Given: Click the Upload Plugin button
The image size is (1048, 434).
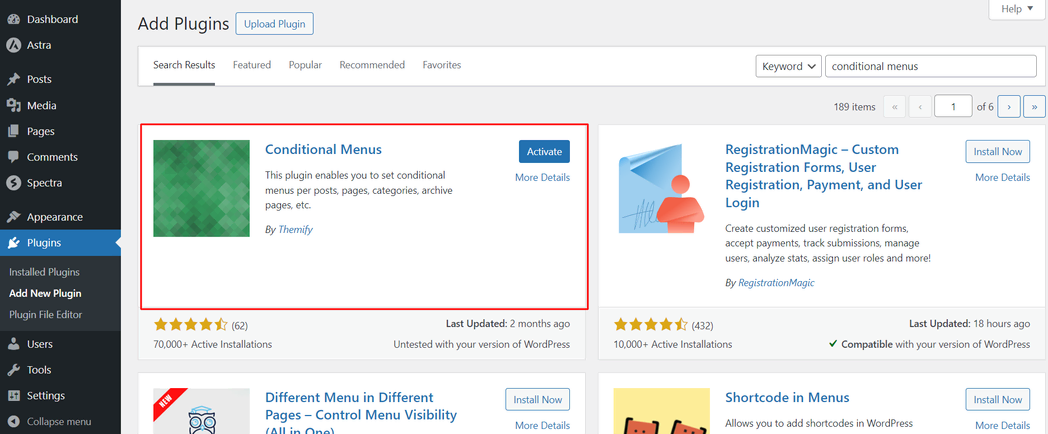Looking at the screenshot, I should click(x=274, y=24).
